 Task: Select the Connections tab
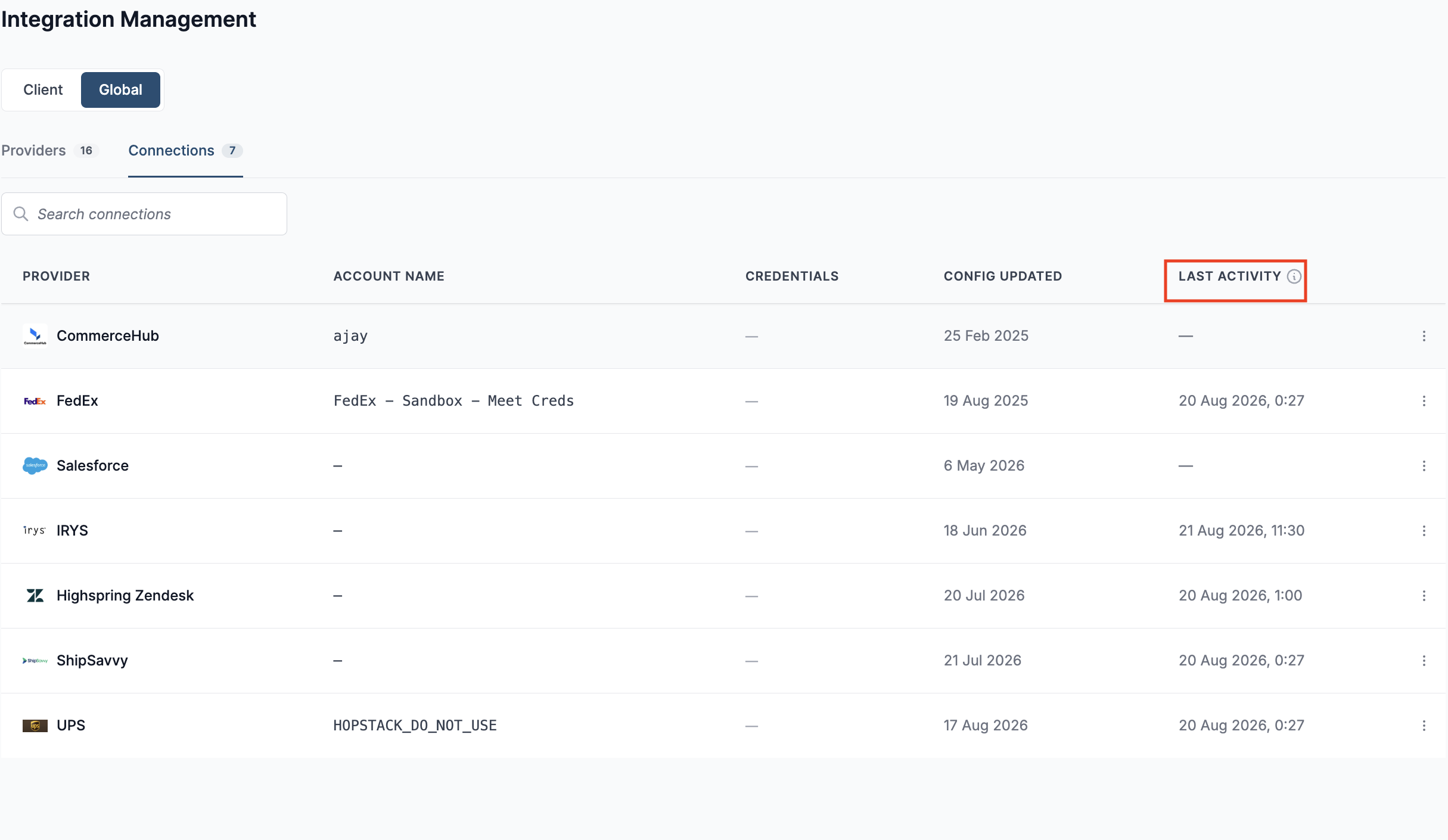tap(185, 151)
